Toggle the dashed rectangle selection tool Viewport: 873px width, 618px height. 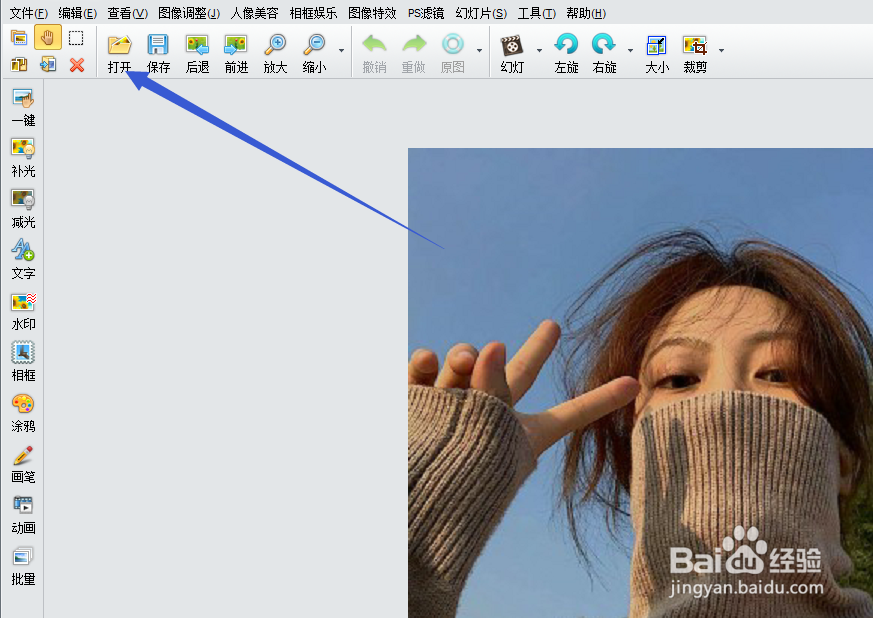pos(76,38)
